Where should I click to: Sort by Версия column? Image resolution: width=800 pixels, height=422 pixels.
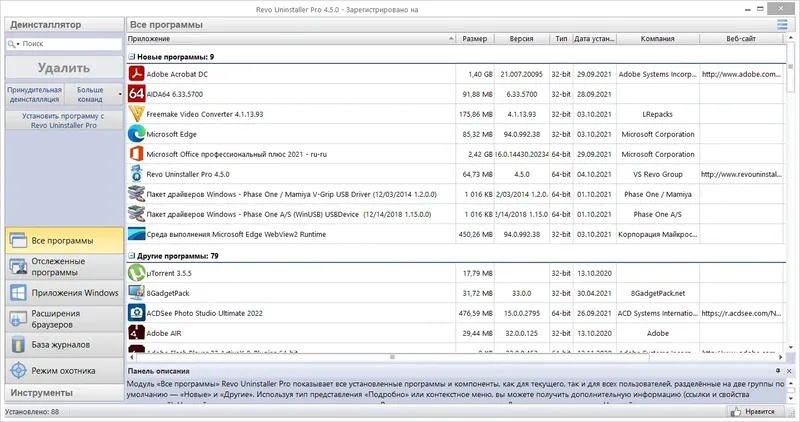(x=521, y=39)
